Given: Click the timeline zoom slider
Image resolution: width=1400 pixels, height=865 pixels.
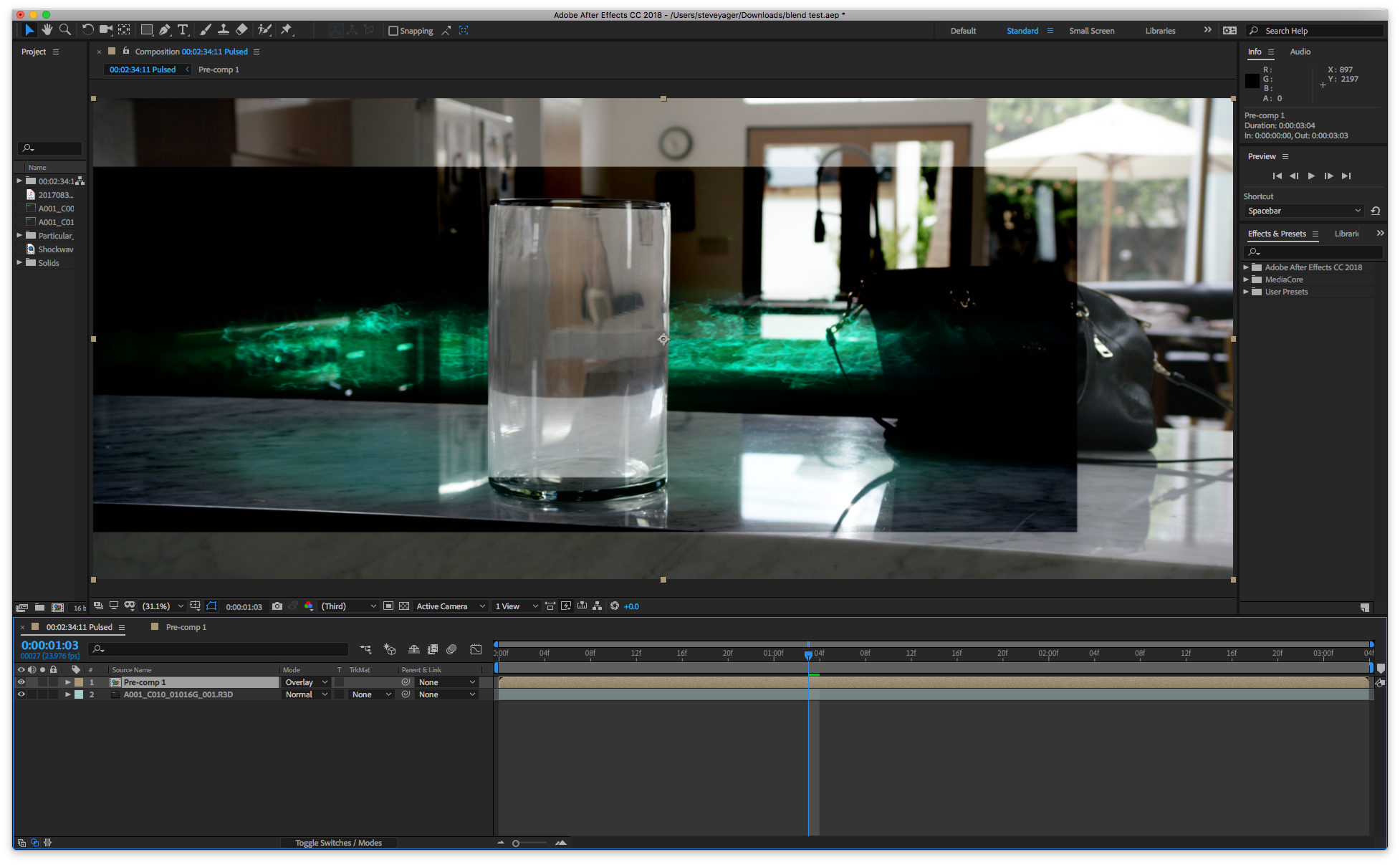Looking at the screenshot, I should (x=516, y=844).
